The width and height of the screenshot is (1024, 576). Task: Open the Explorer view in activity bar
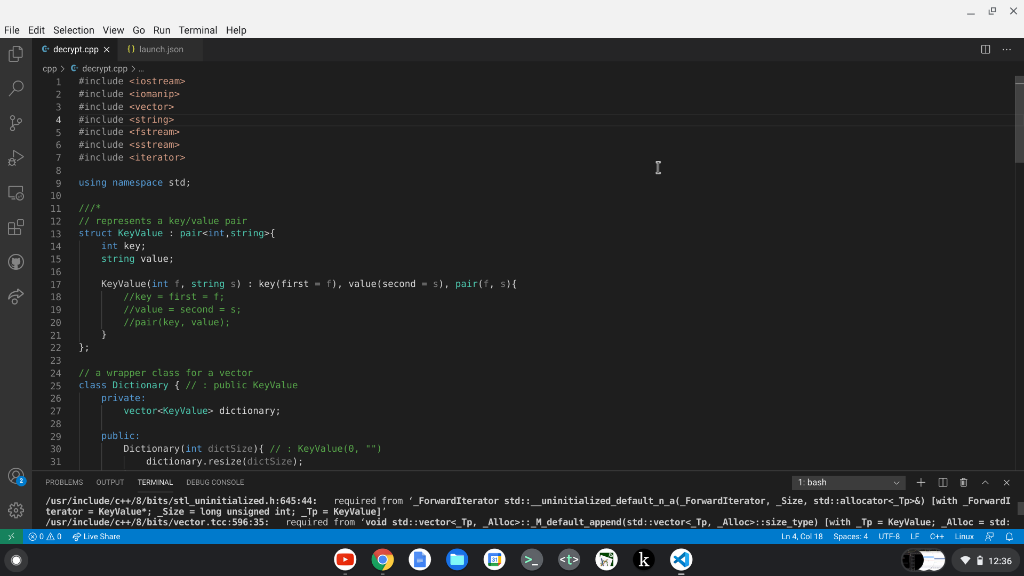click(x=16, y=54)
